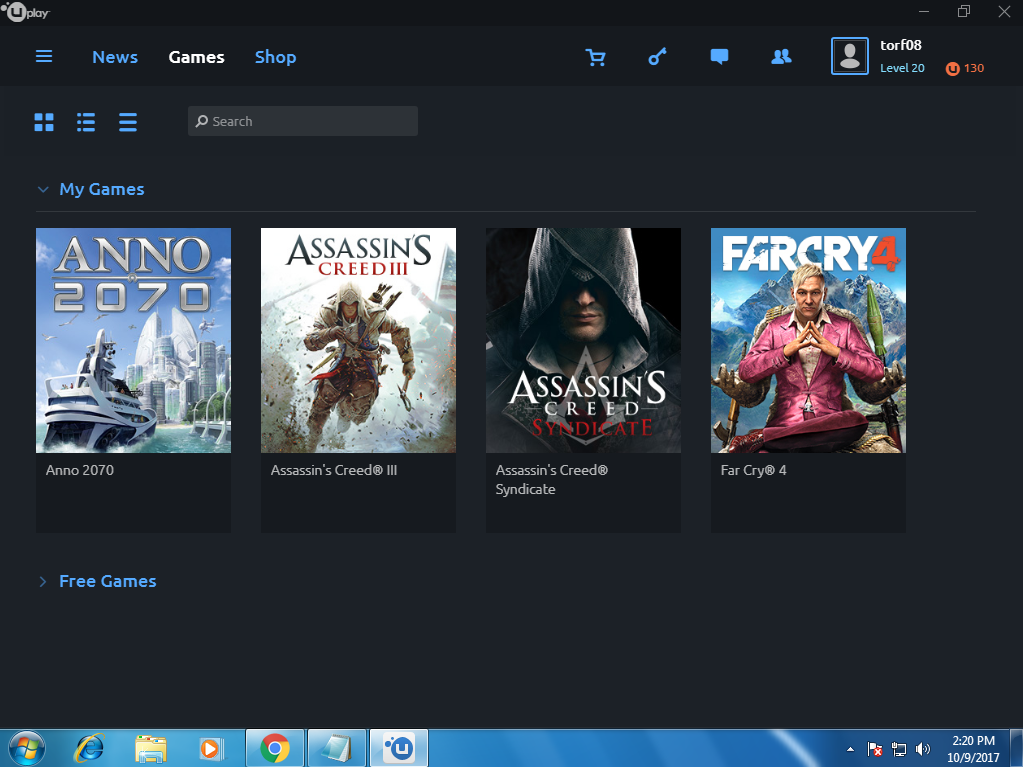Viewport: 1023px width, 767px height.
Task: Switch to the News tab
Action: (114, 57)
